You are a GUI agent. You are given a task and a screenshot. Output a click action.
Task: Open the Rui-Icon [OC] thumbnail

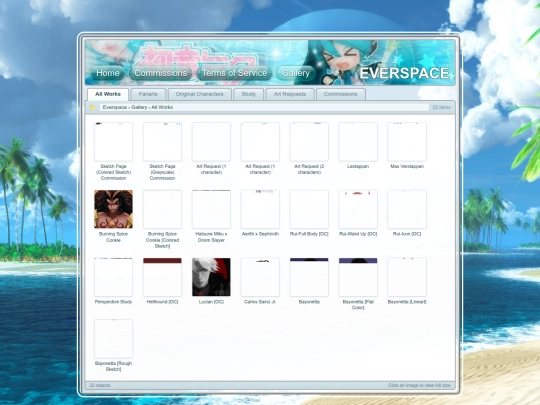click(407, 209)
